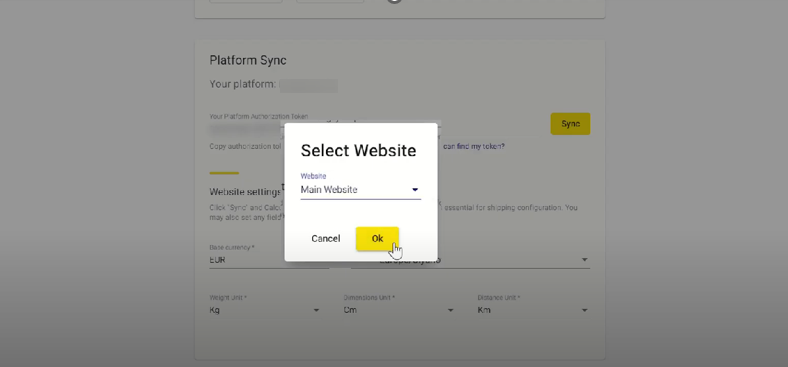
Task: Open the Website dropdown showing Main Website
Action: click(x=360, y=190)
